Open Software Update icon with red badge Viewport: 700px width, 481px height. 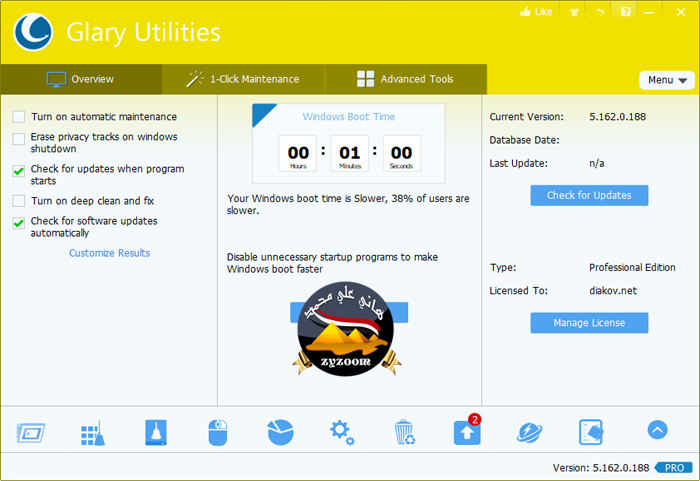(x=467, y=432)
